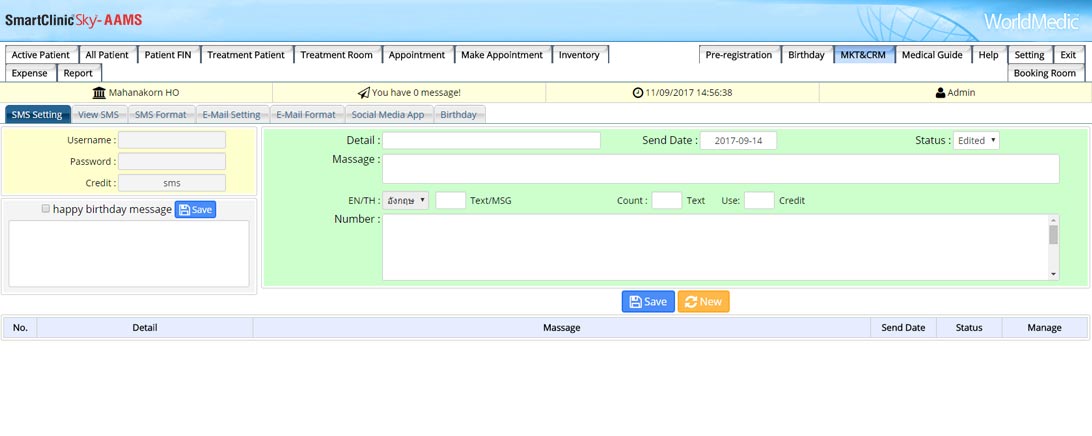Click the bank icon beside Mahanakorn HO
This screenshot has height=436, width=1092.
[99, 93]
